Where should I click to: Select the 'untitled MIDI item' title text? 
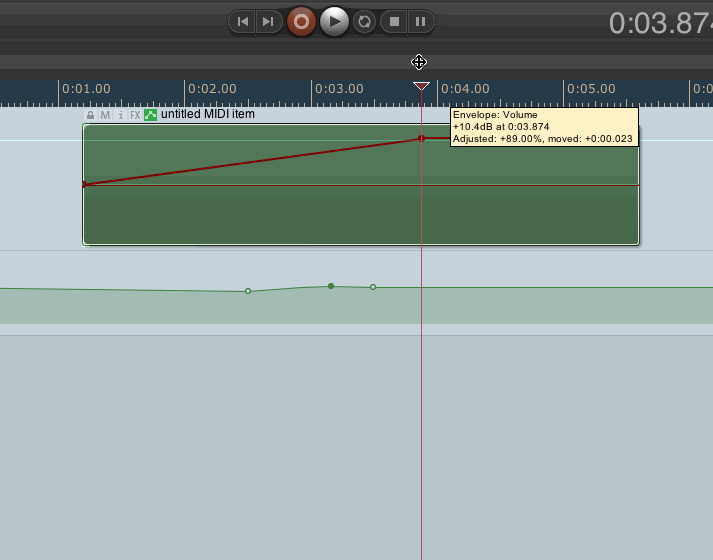208,114
